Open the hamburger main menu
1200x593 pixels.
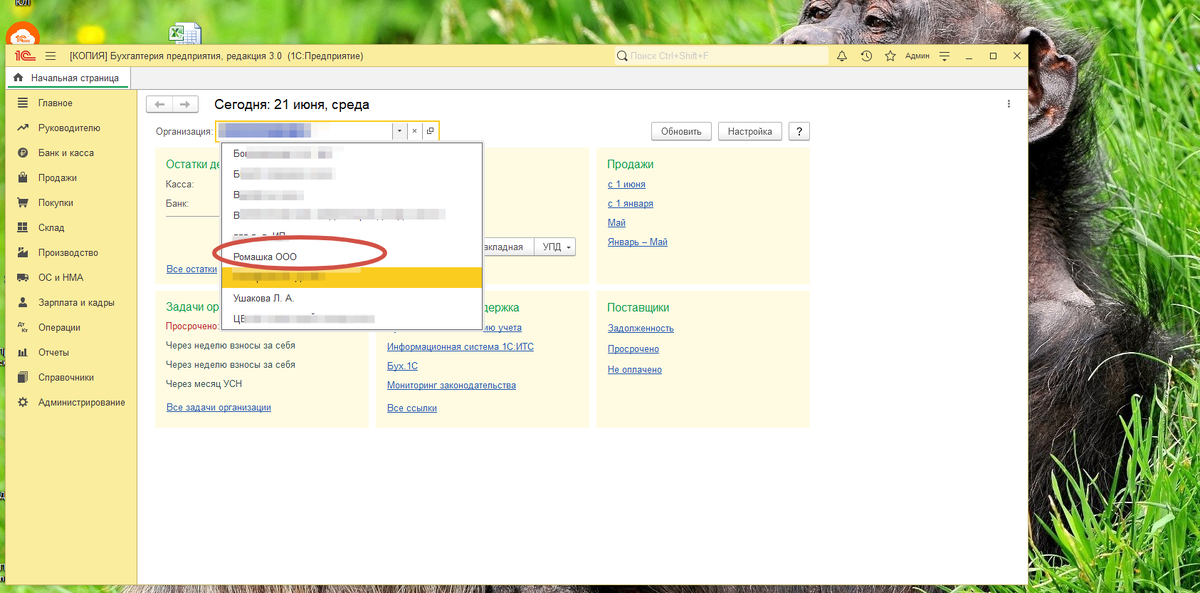tap(50, 56)
